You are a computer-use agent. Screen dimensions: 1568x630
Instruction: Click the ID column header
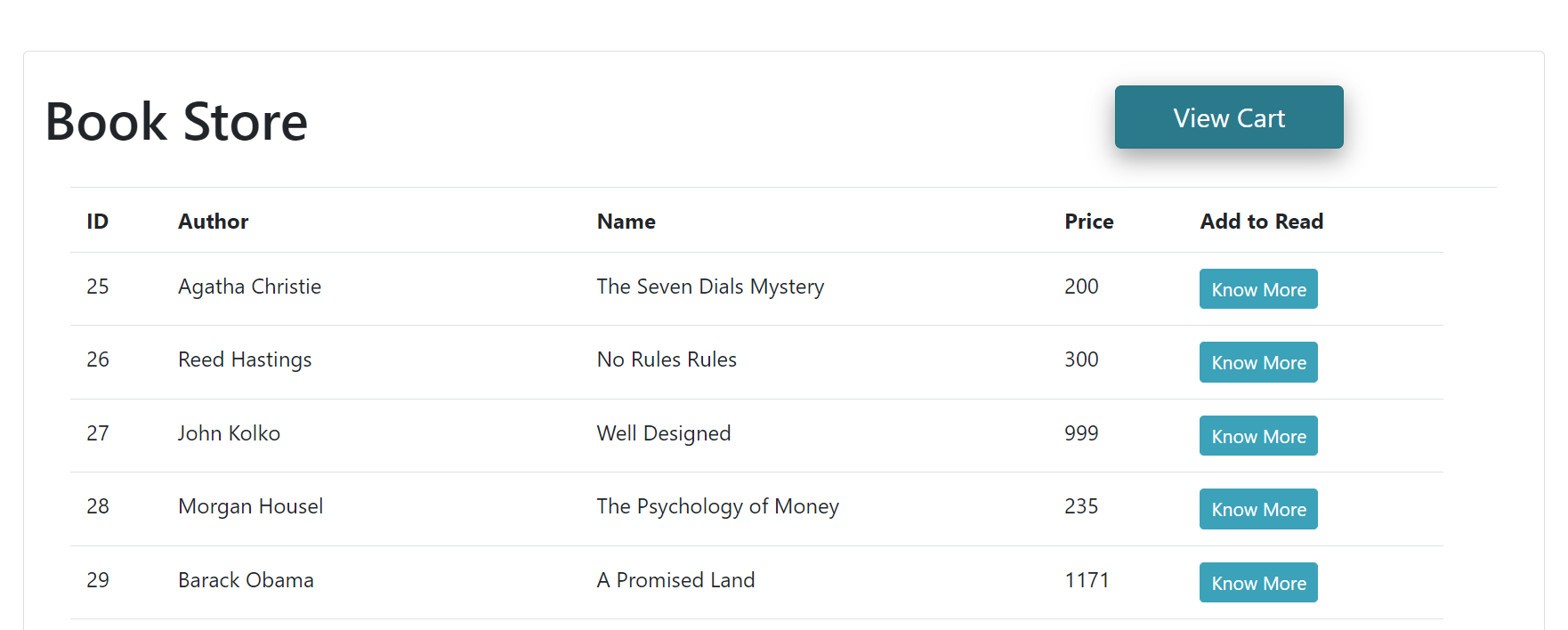[98, 222]
